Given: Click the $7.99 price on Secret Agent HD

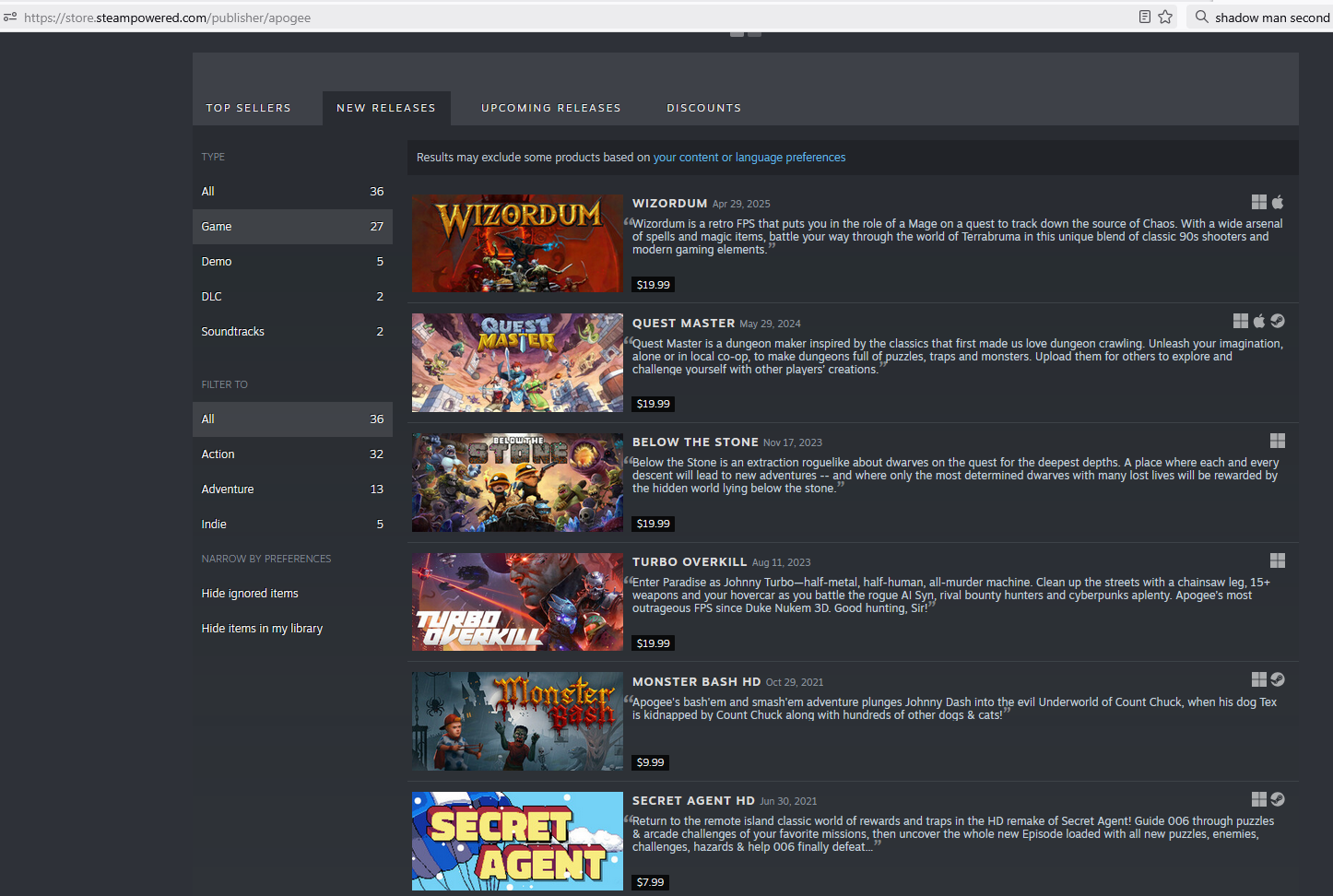Looking at the screenshot, I should coord(651,882).
